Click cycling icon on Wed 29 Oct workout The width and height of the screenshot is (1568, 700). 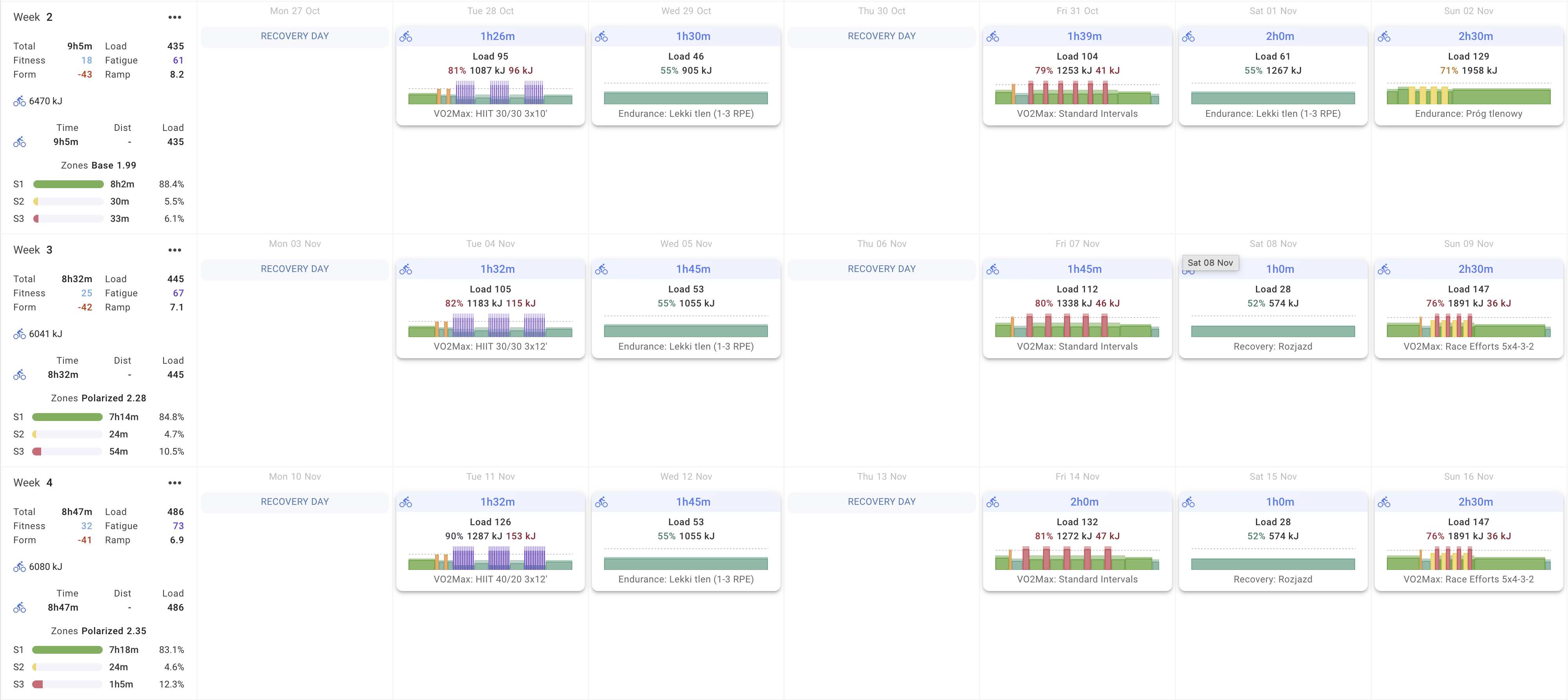tap(601, 36)
